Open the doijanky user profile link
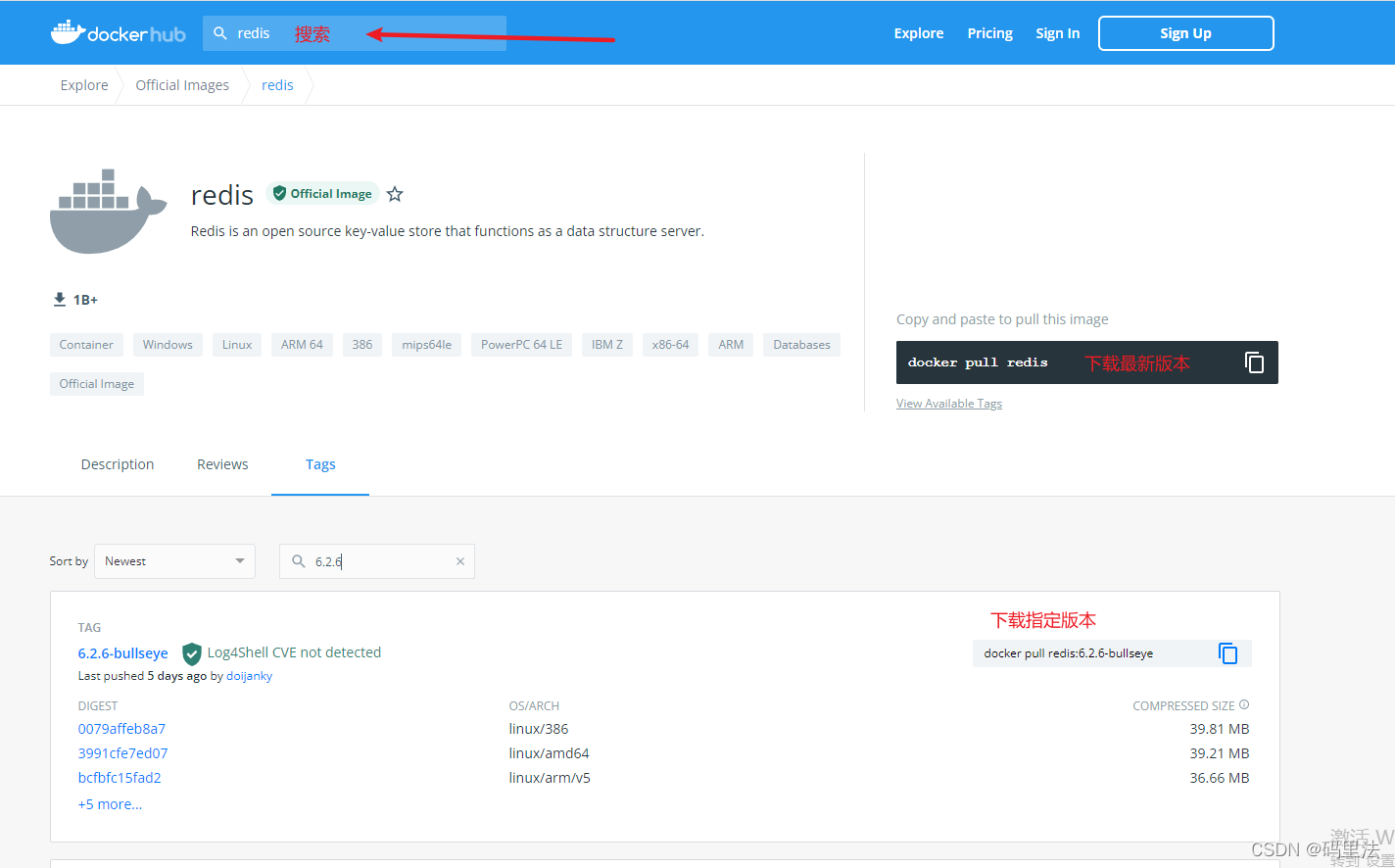This screenshot has width=1395, height=868. pyautogui.click(x=250, y=676)
